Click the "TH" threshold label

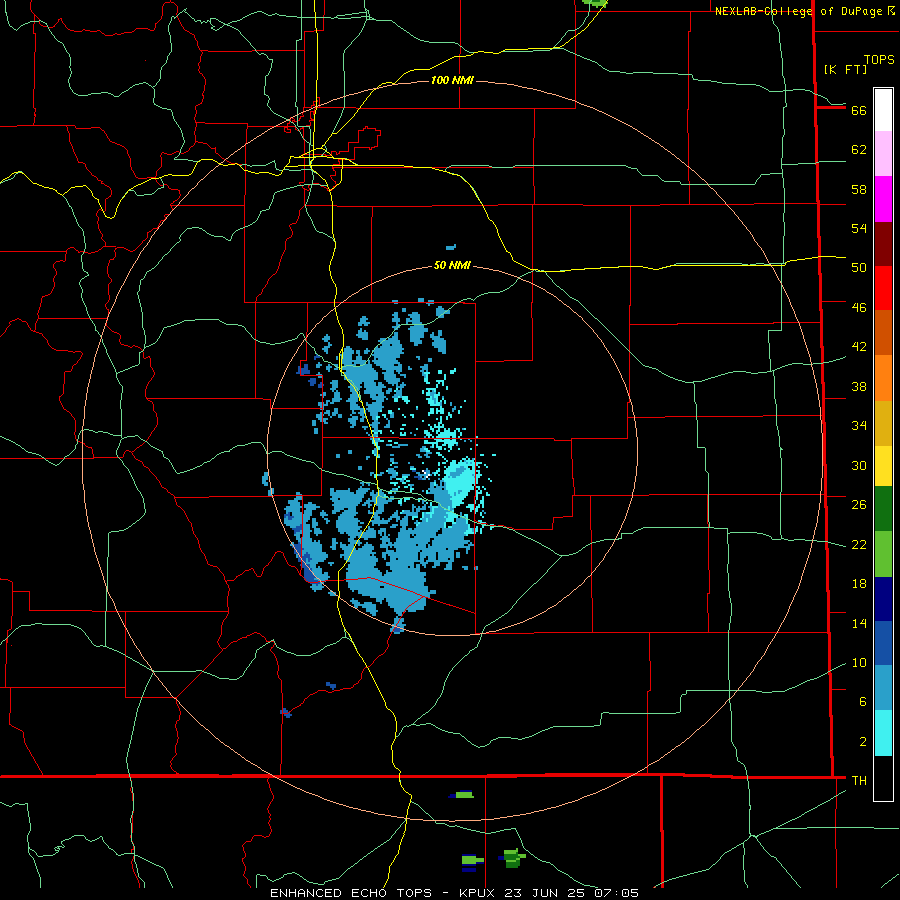(x=859, y=781)
